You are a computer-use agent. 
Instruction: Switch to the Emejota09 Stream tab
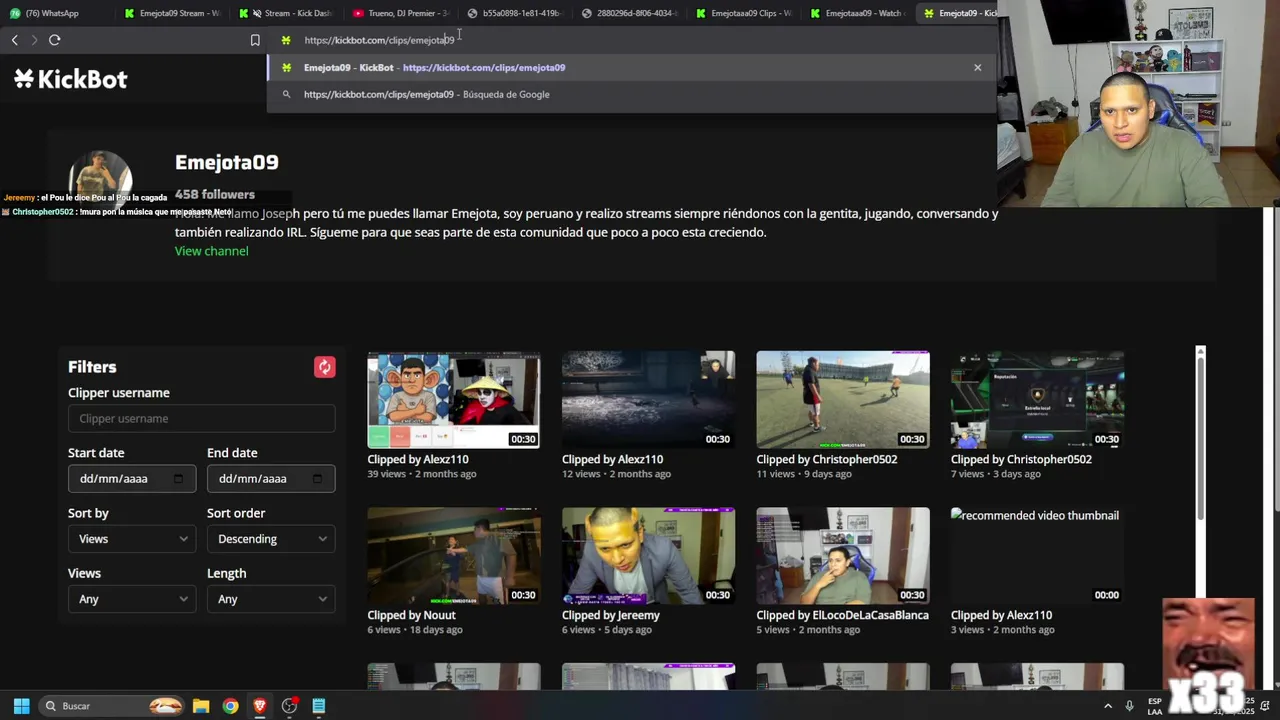coord(172,13)
